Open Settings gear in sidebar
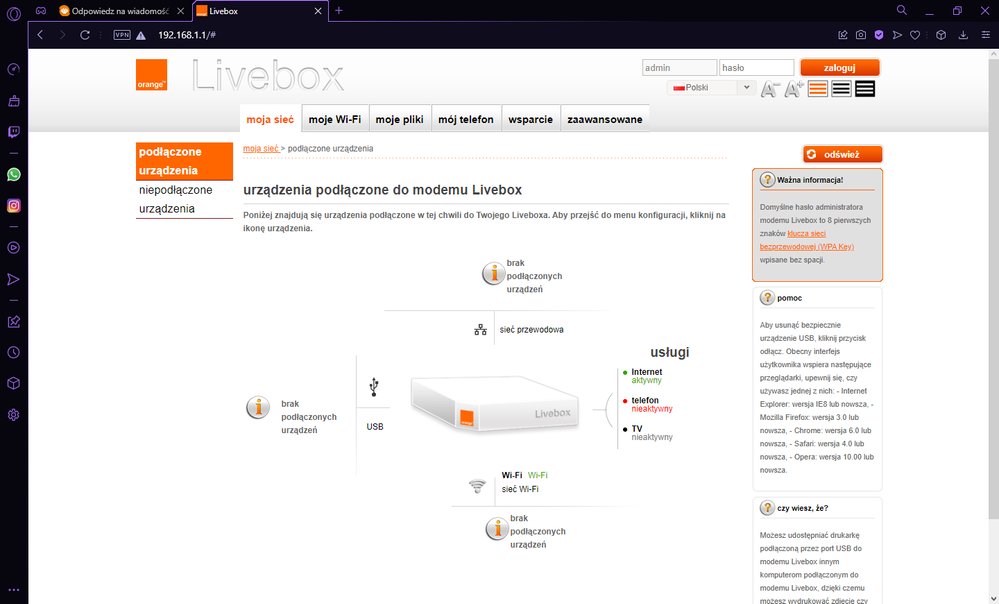999x604 pixels. [13, 415]
